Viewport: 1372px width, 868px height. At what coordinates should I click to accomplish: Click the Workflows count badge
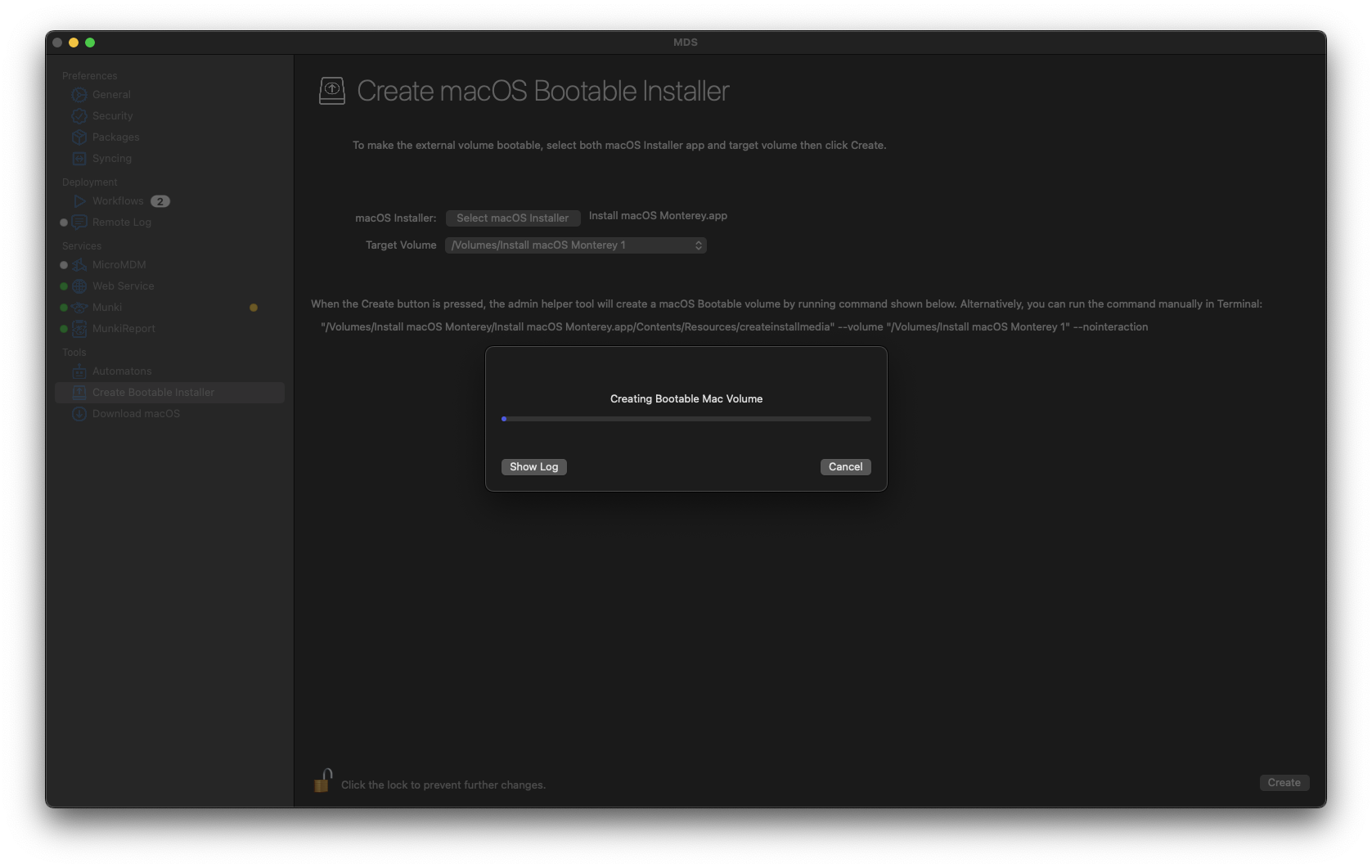tap(160, 201)
